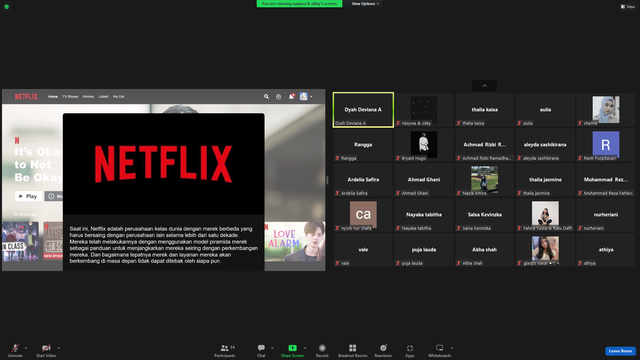Select the Rangga participant tile
The image size is (640, 360).
(363, 145)
